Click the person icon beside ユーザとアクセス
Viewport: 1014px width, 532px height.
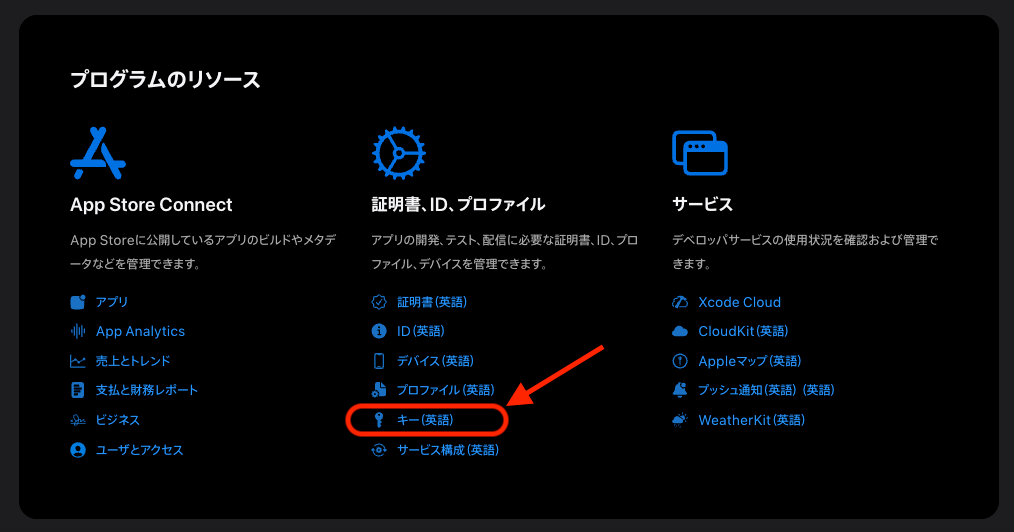[78, 450]
